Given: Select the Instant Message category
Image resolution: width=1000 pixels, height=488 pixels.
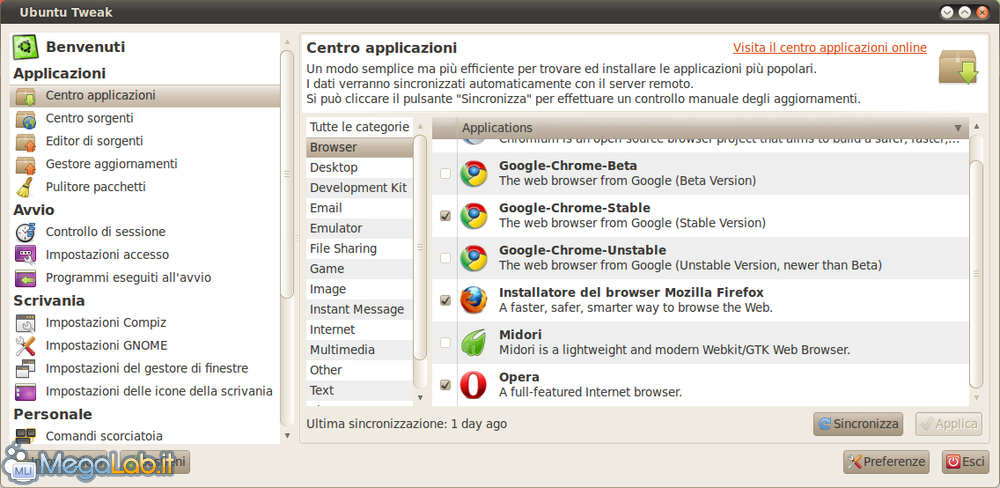Looking at the screenshot, I should coord(359,309).
